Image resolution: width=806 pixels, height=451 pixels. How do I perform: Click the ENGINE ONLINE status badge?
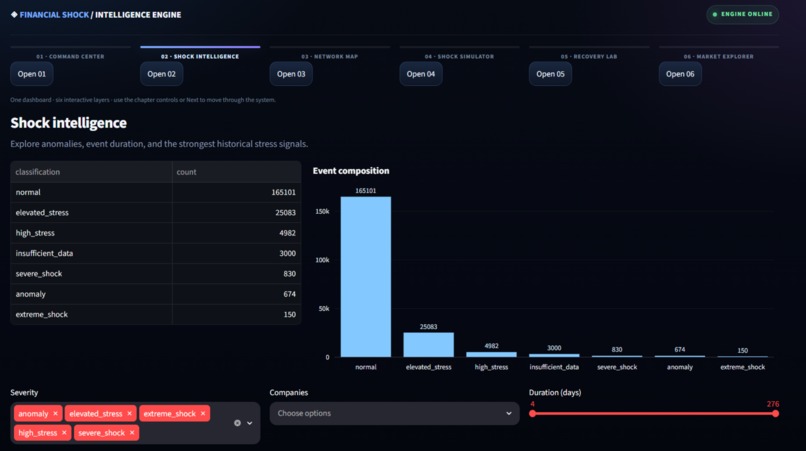742,14
